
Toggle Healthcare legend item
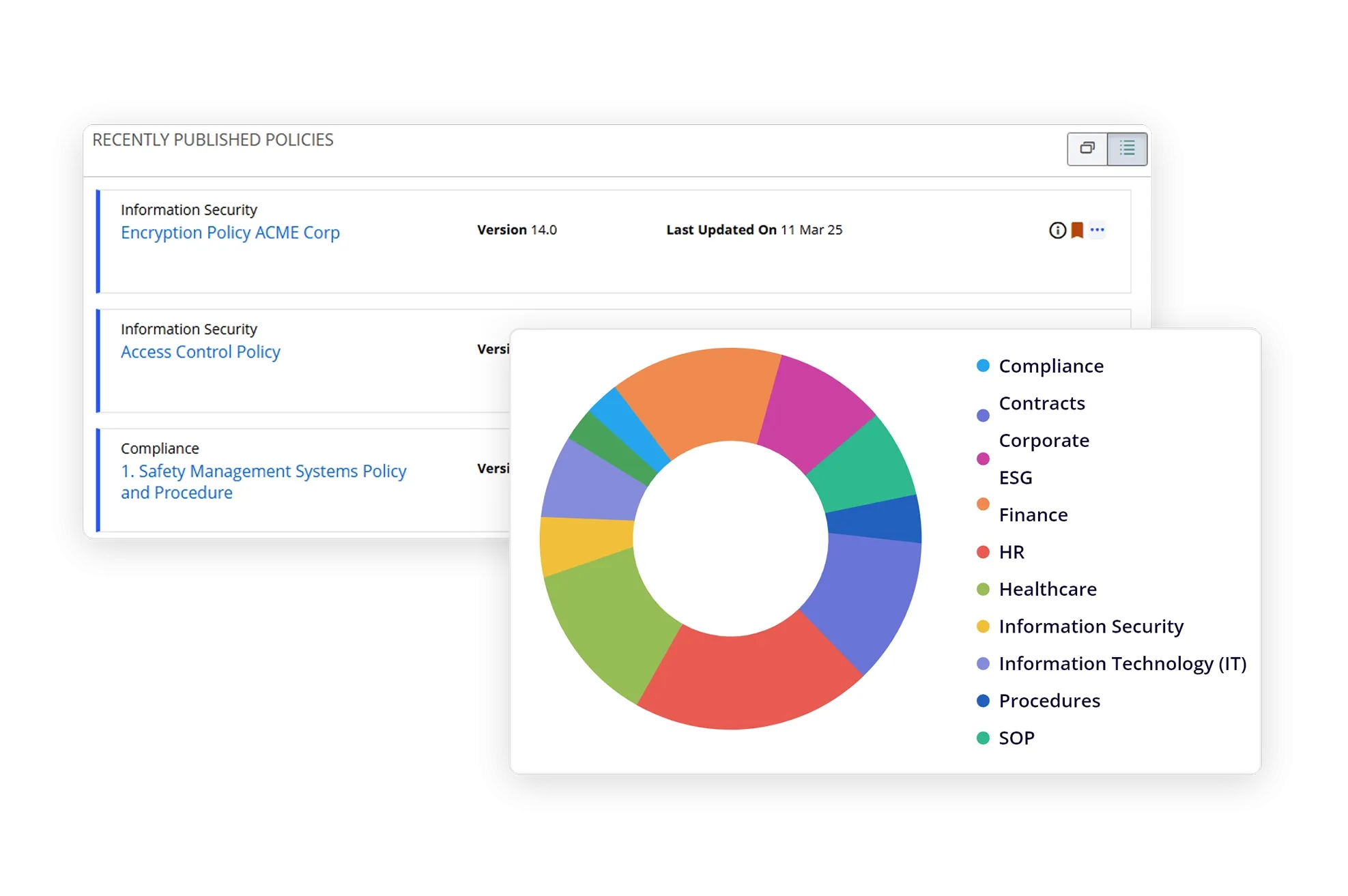[x=1047, y=590]
